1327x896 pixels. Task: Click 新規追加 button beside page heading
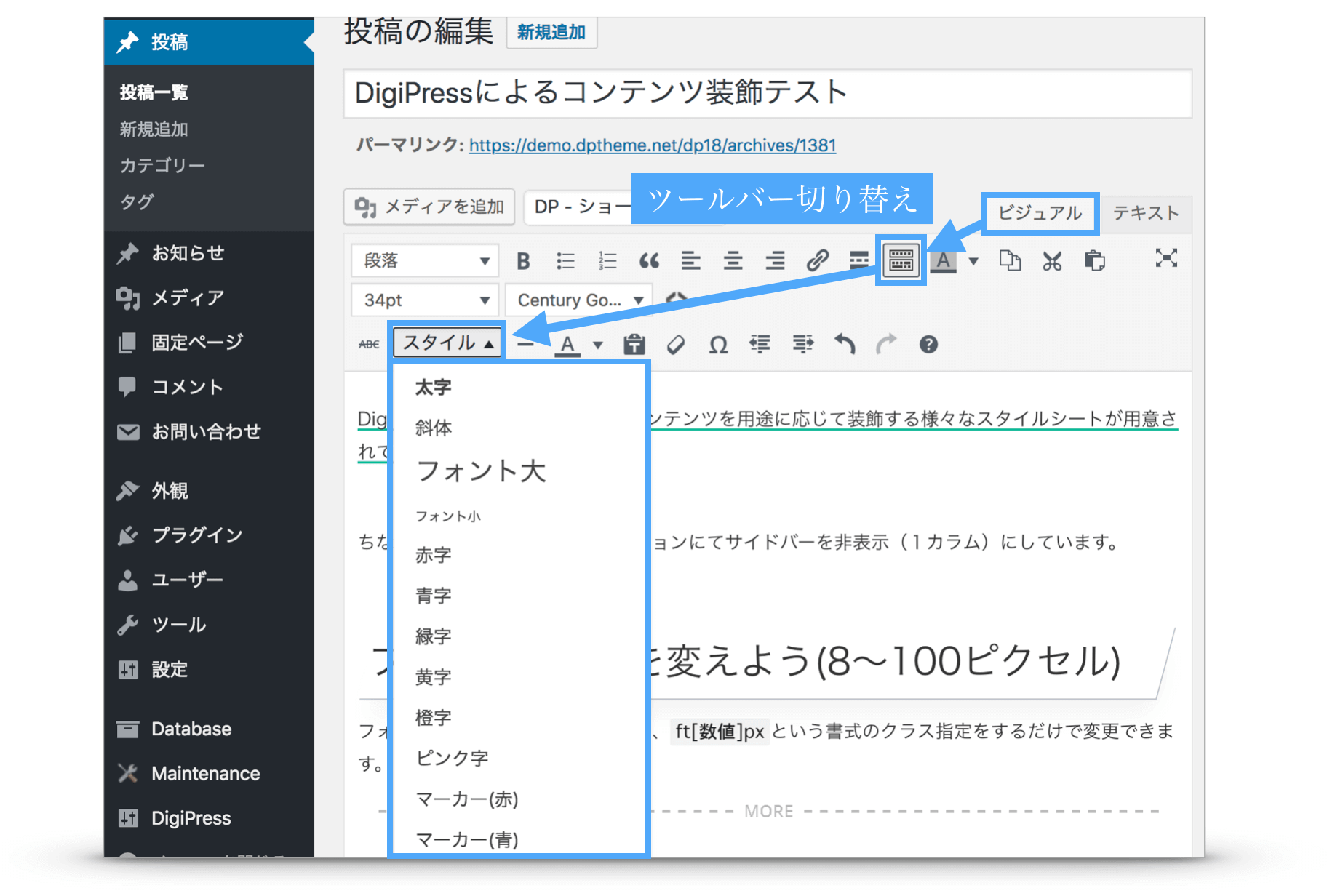(x=551, y=32)
